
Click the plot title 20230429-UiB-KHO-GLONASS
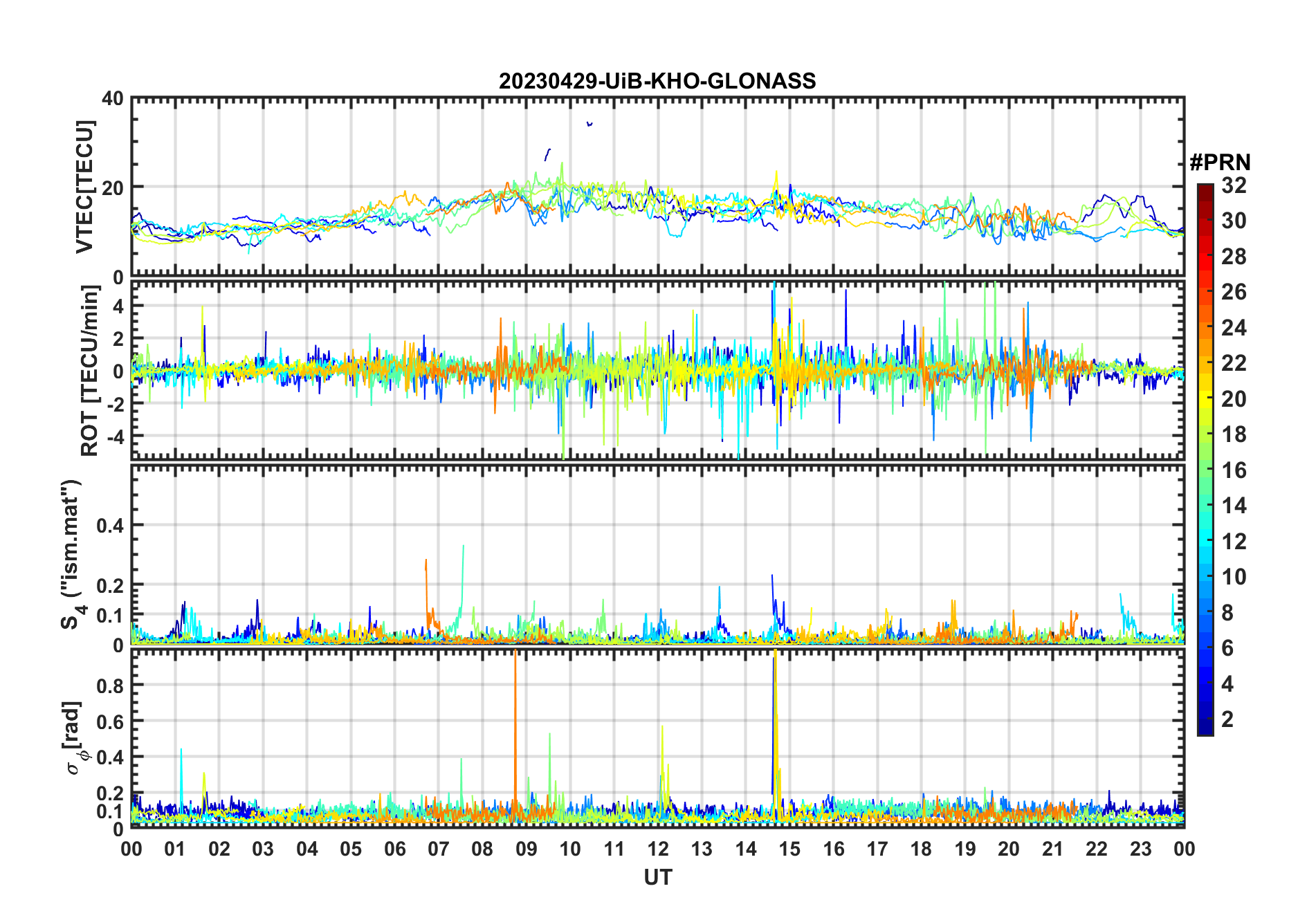tap(657, 82)
